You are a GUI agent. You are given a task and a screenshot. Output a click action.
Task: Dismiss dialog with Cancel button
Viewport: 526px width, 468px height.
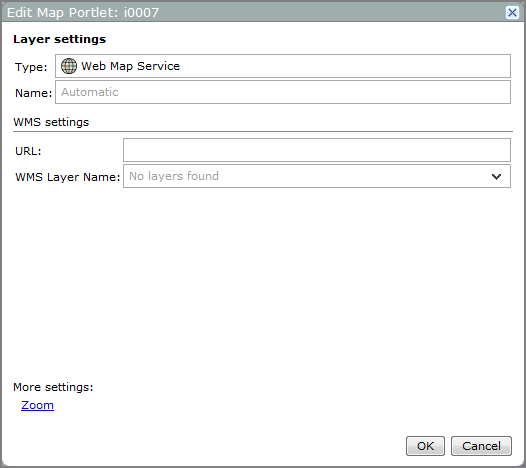(x=481, y=446)
